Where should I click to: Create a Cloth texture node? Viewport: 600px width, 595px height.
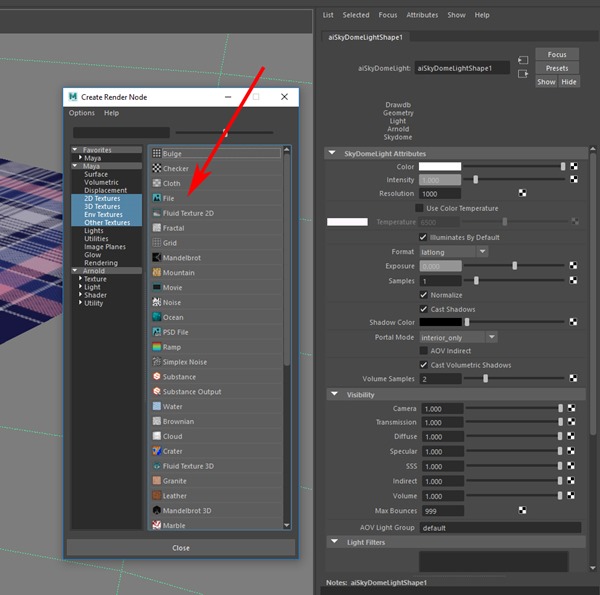click(216, 183)
